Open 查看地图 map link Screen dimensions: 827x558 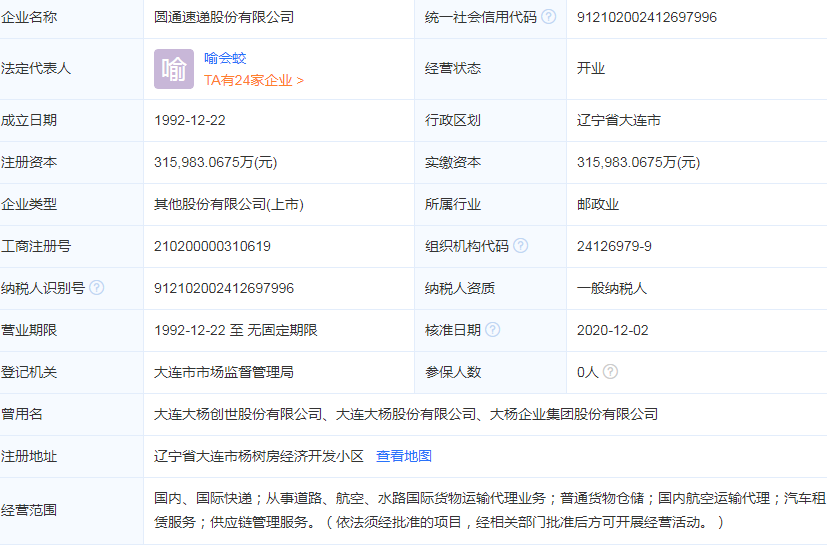tap(404, 456)
